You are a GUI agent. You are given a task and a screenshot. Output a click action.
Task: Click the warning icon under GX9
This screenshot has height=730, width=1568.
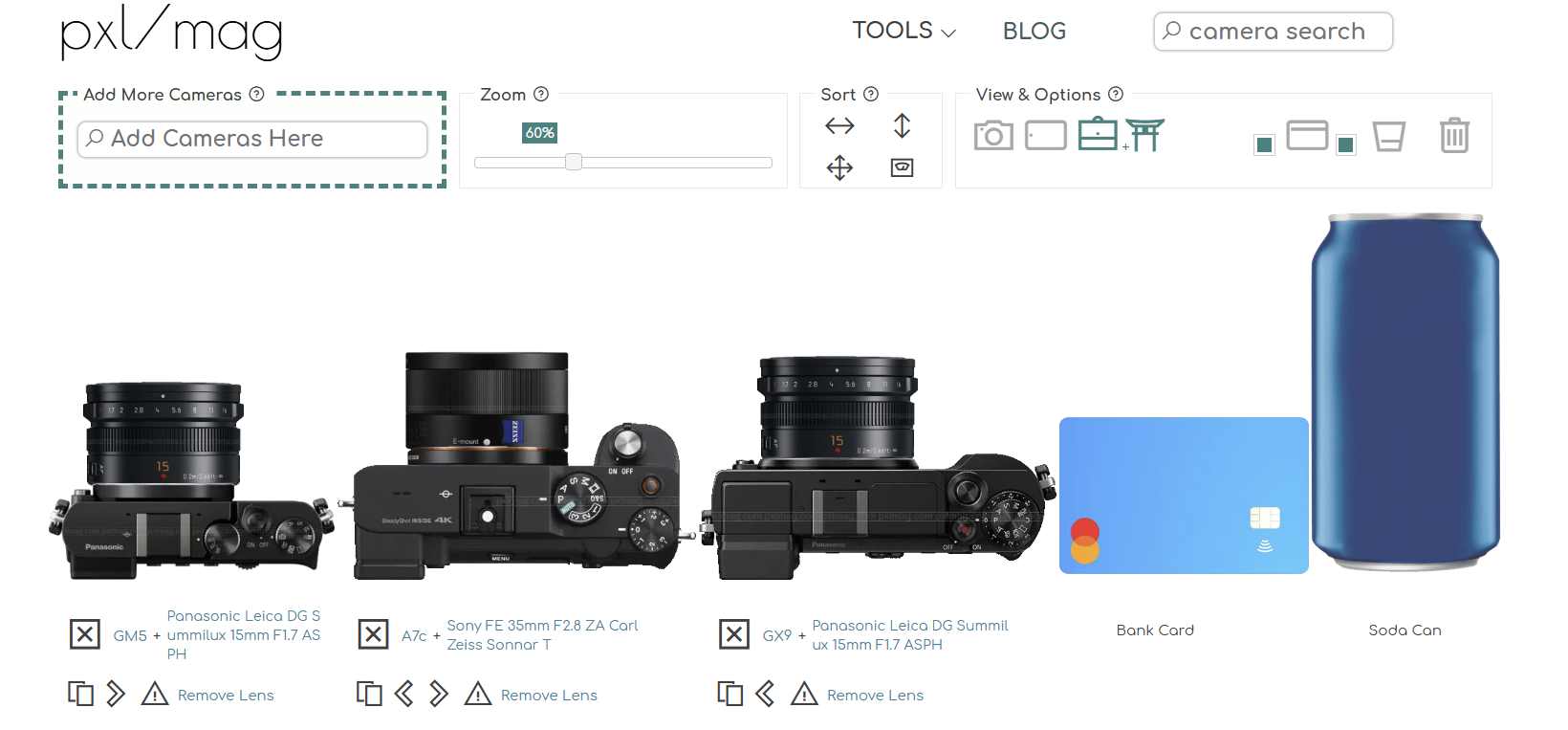pyautogui.click(x=804, y=694)
